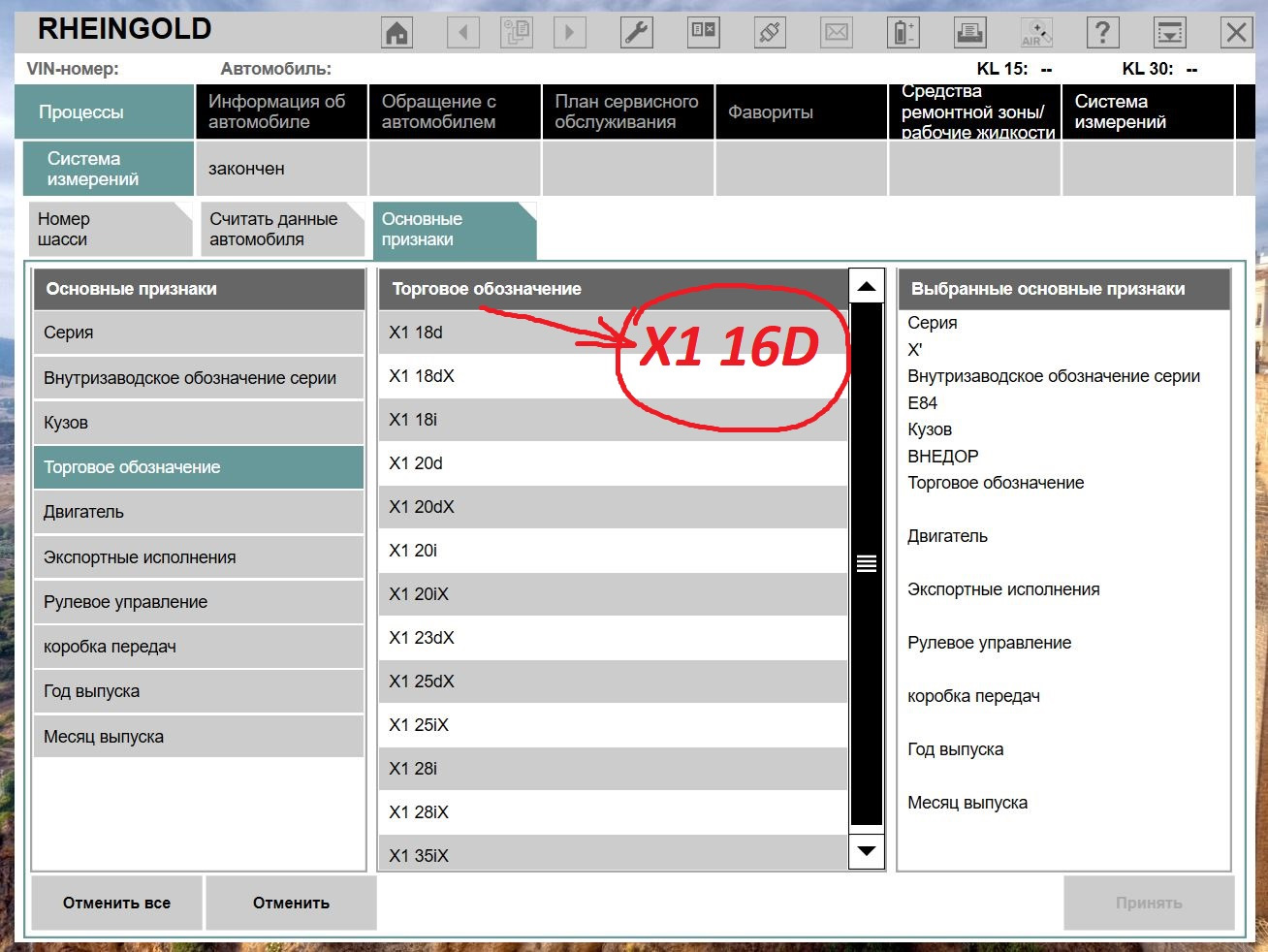Choose the X1 20iX model row
Viewport: 1268px width, 952px height.
pyautogui.click(x=614, y=594)
